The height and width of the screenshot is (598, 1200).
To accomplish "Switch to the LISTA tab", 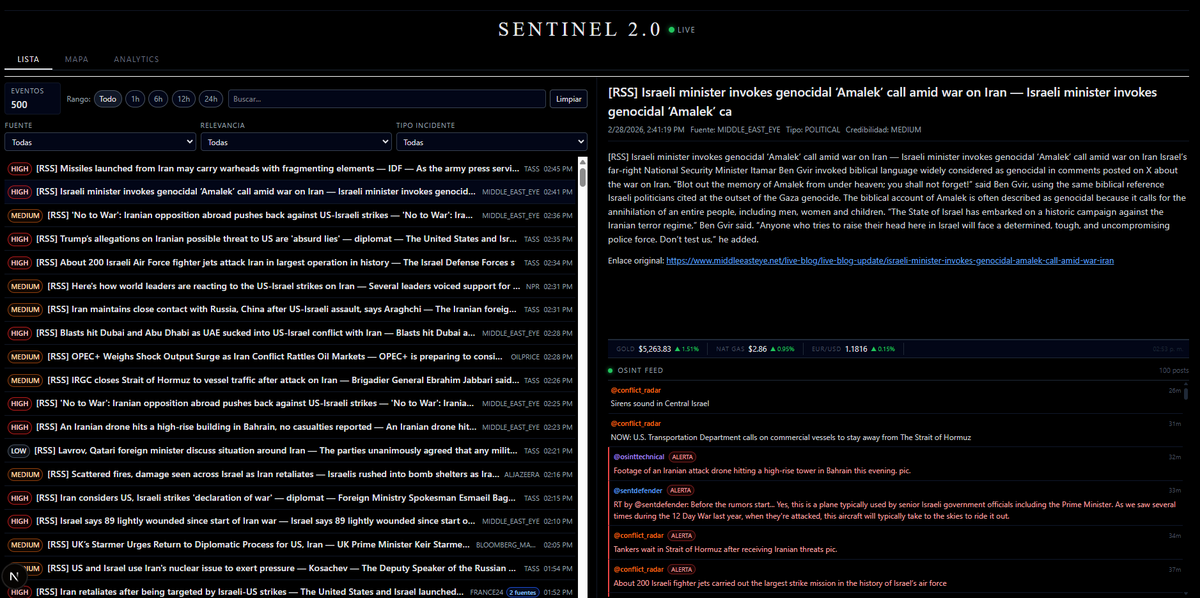I will (28, 59).
